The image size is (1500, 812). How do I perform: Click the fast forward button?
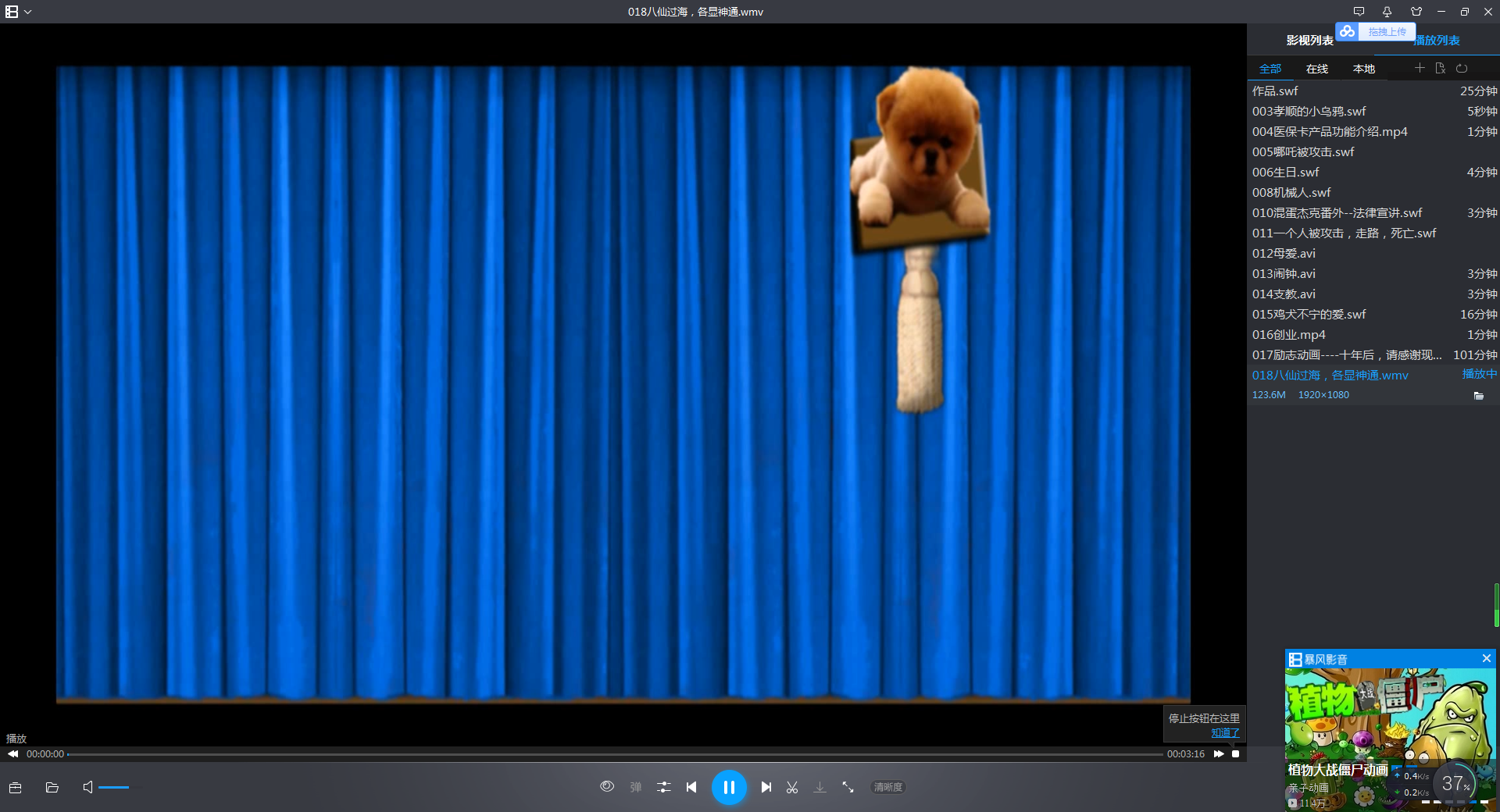click(x=1219, y=754)
